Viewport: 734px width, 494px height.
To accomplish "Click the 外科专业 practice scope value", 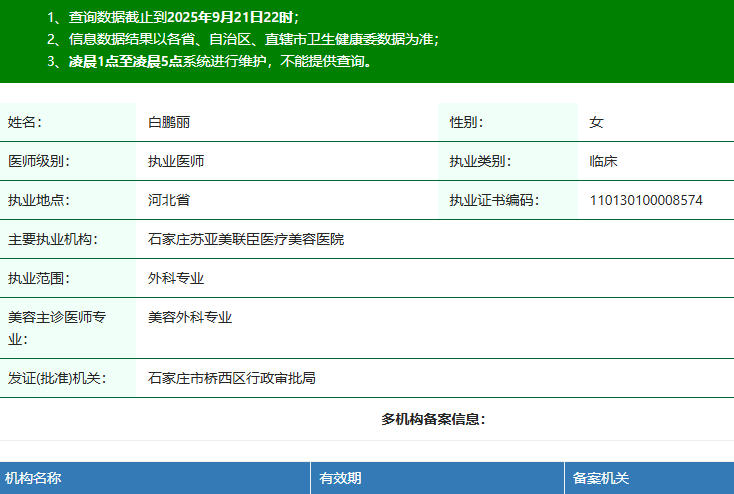I will [x=176, y=278].
